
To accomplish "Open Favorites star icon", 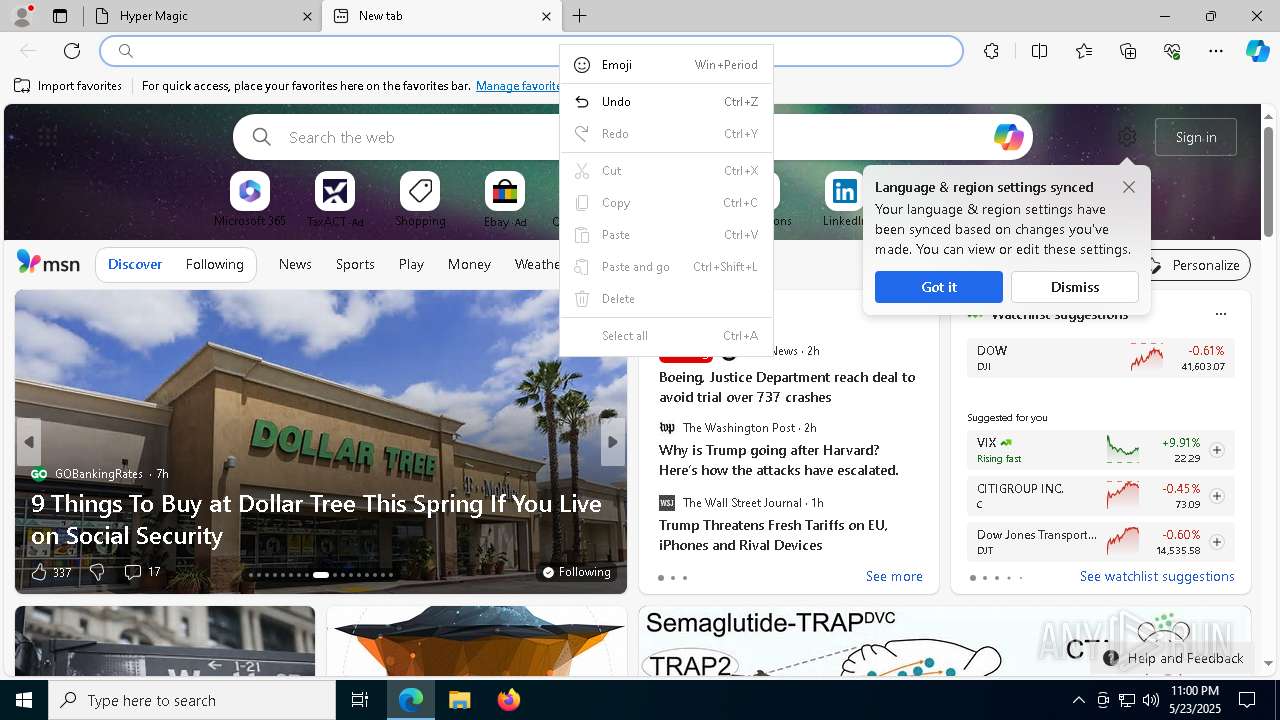I will pyautogui.click(x=1084, y=51).
